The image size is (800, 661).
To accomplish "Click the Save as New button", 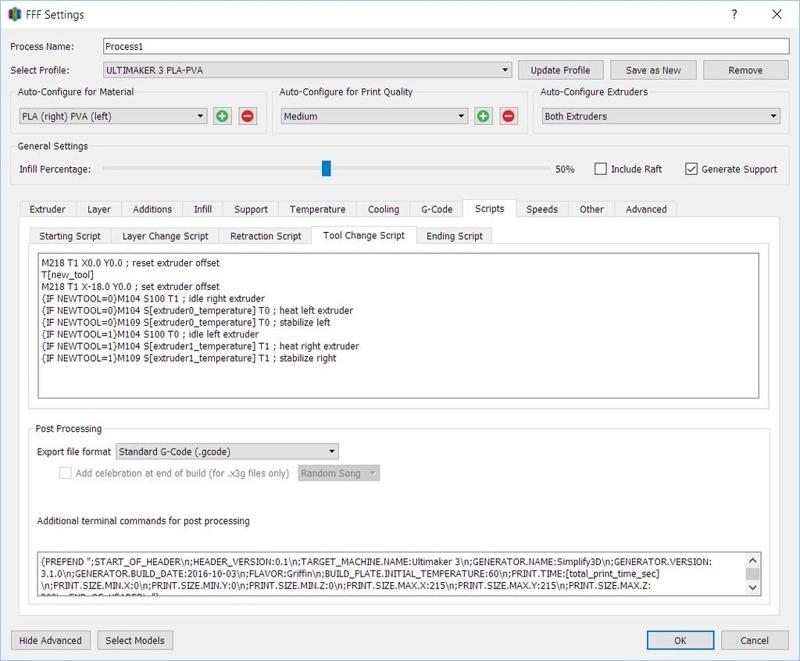I will (653, 70).
